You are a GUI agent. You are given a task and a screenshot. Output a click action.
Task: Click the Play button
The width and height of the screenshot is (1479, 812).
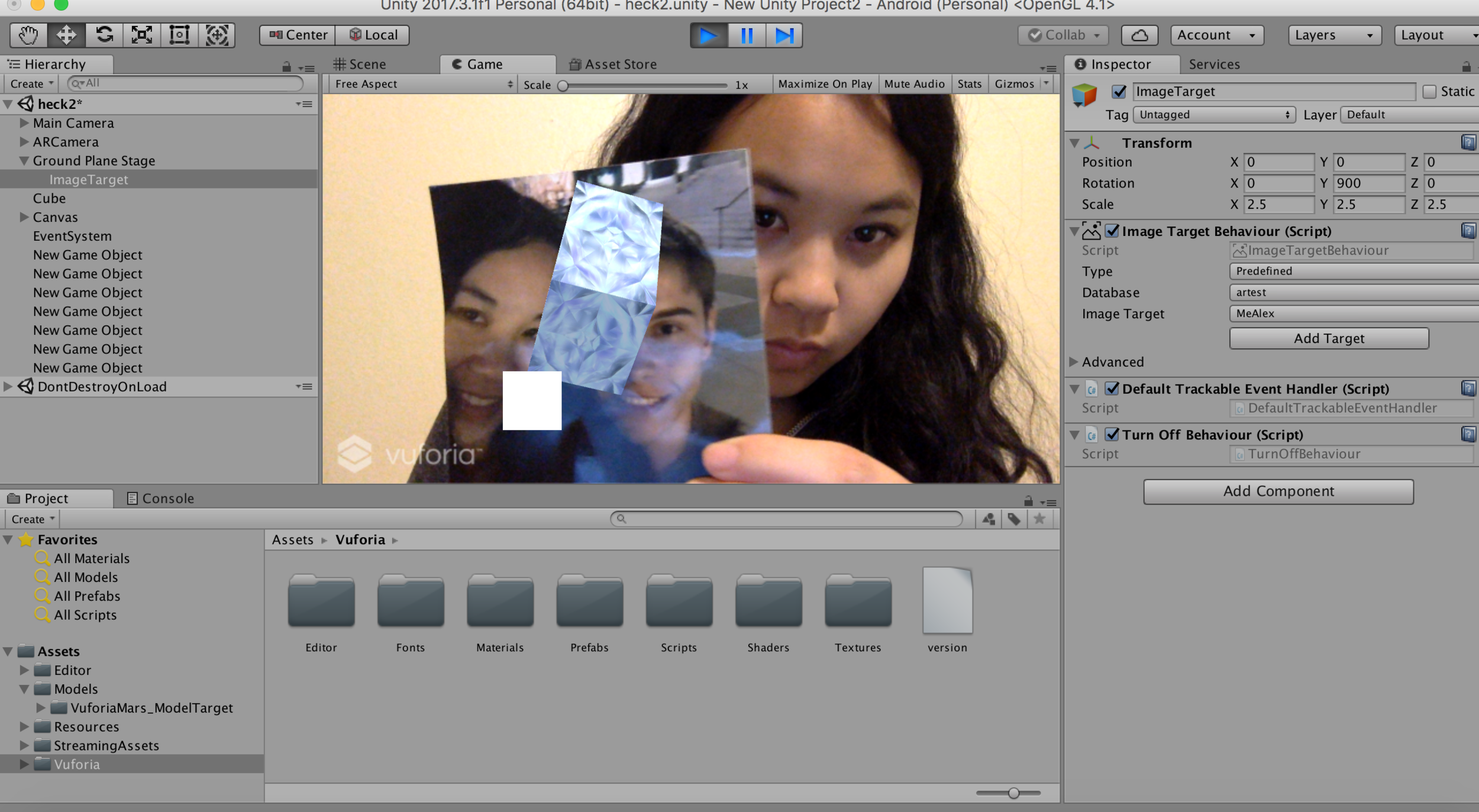pyautogui.click(x=709, y=35)
